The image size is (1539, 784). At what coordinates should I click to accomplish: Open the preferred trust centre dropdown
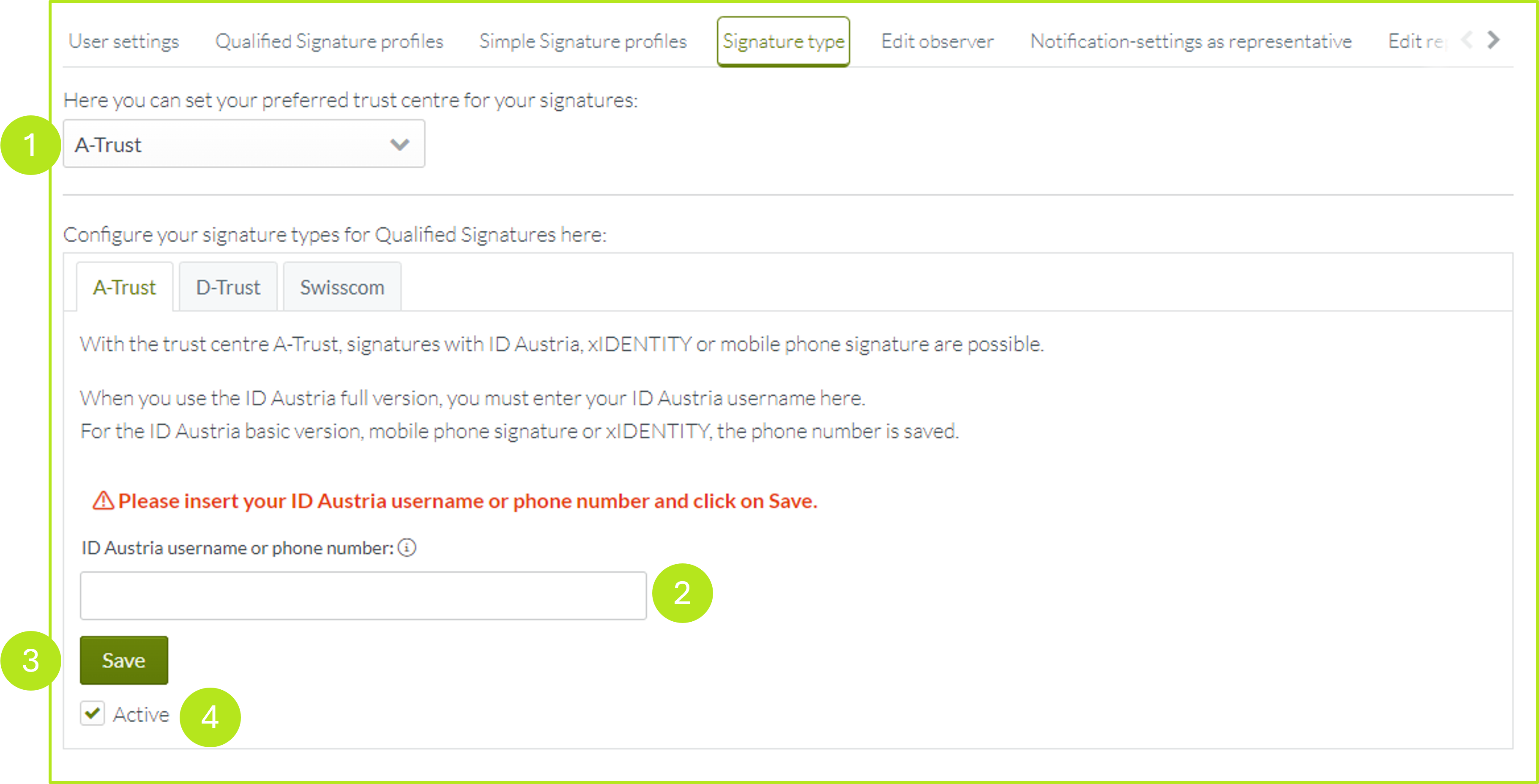(244, 144)
